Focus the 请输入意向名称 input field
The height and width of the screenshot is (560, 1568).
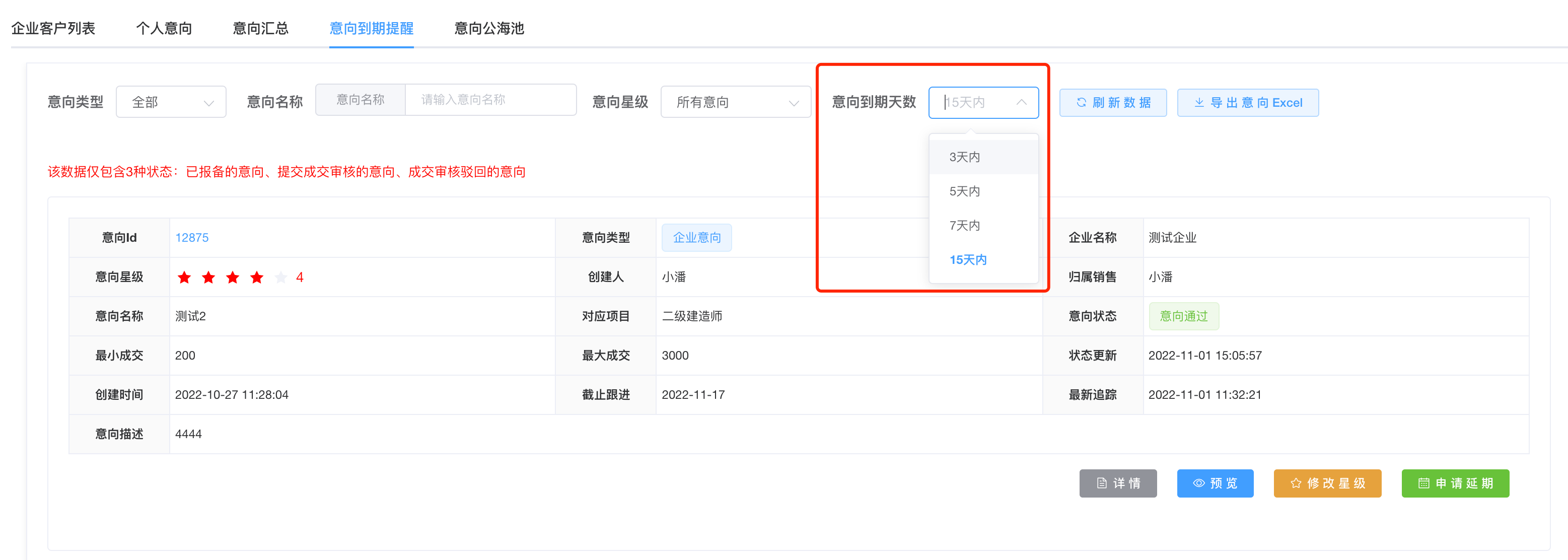click(x=490, y=100)
